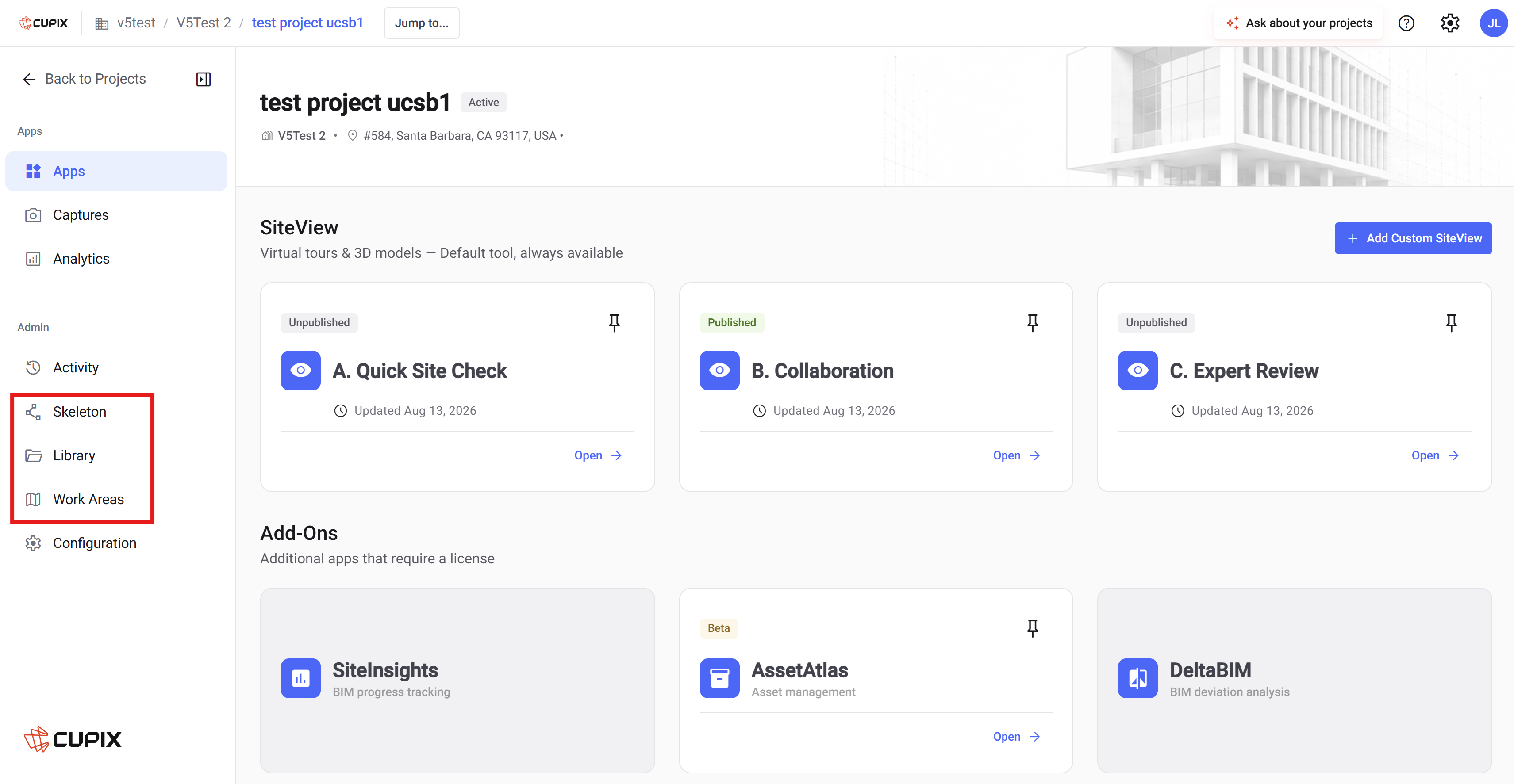Click Unpublished badge on A. Quick Site Check
Viewport: 1514px width, 784px height.
319,322
